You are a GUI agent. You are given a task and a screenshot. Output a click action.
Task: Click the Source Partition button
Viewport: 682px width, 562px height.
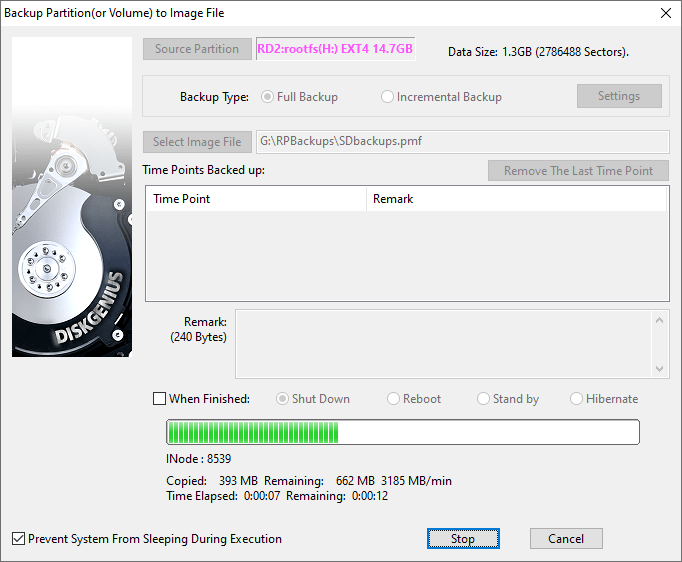[x=197, y=49]
